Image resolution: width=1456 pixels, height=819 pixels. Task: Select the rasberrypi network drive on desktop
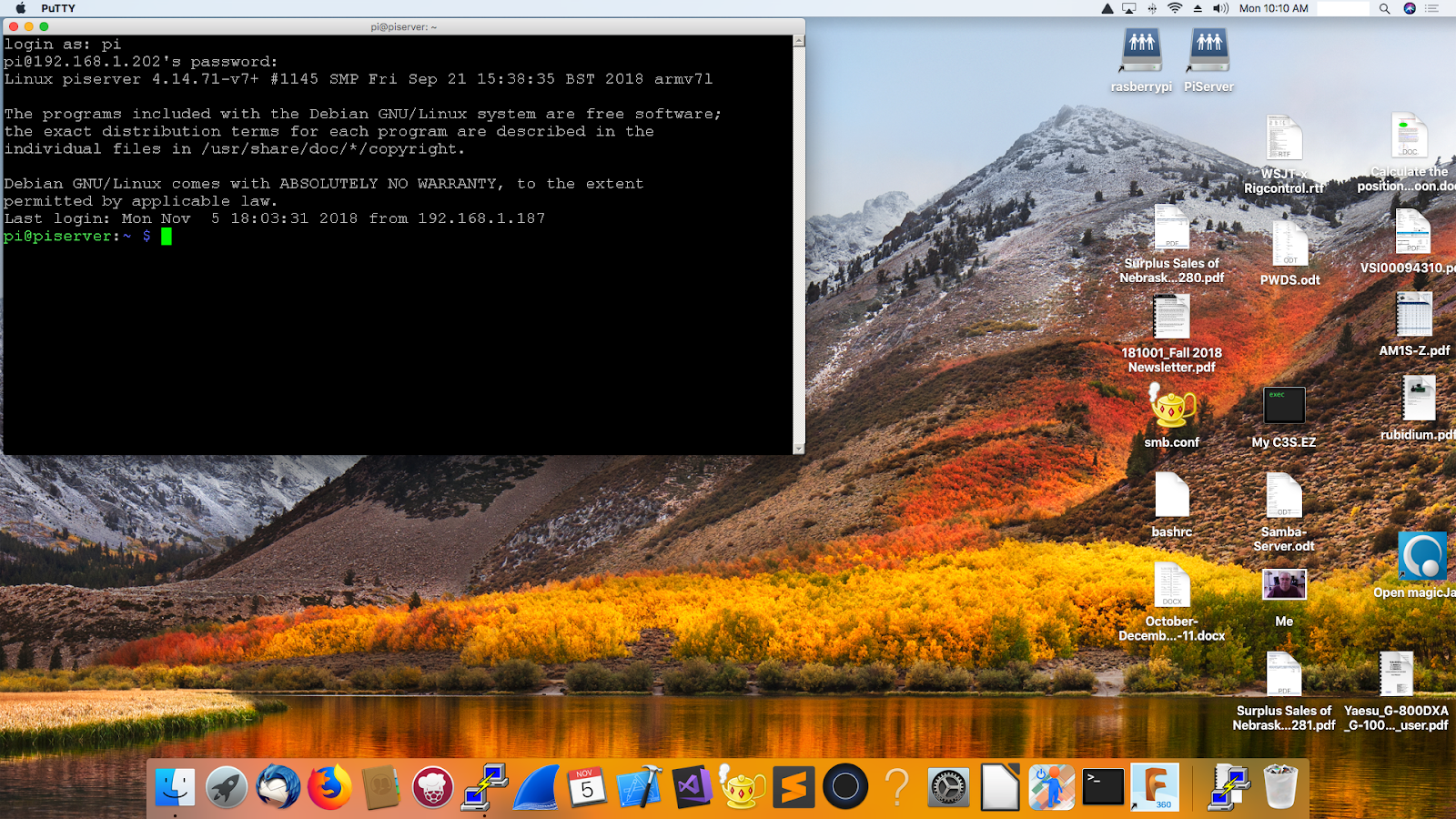pyautogui.click(x=1141, y=60)
